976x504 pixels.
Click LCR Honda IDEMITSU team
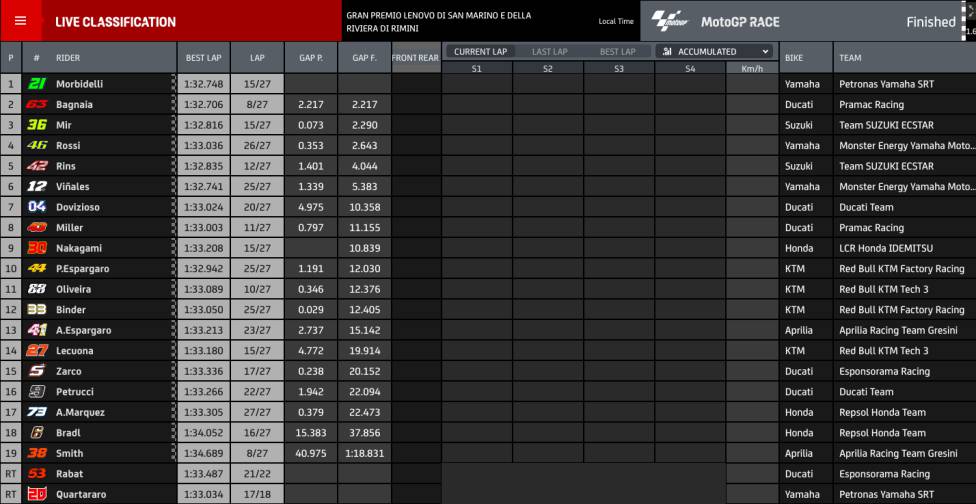point(888,248)
